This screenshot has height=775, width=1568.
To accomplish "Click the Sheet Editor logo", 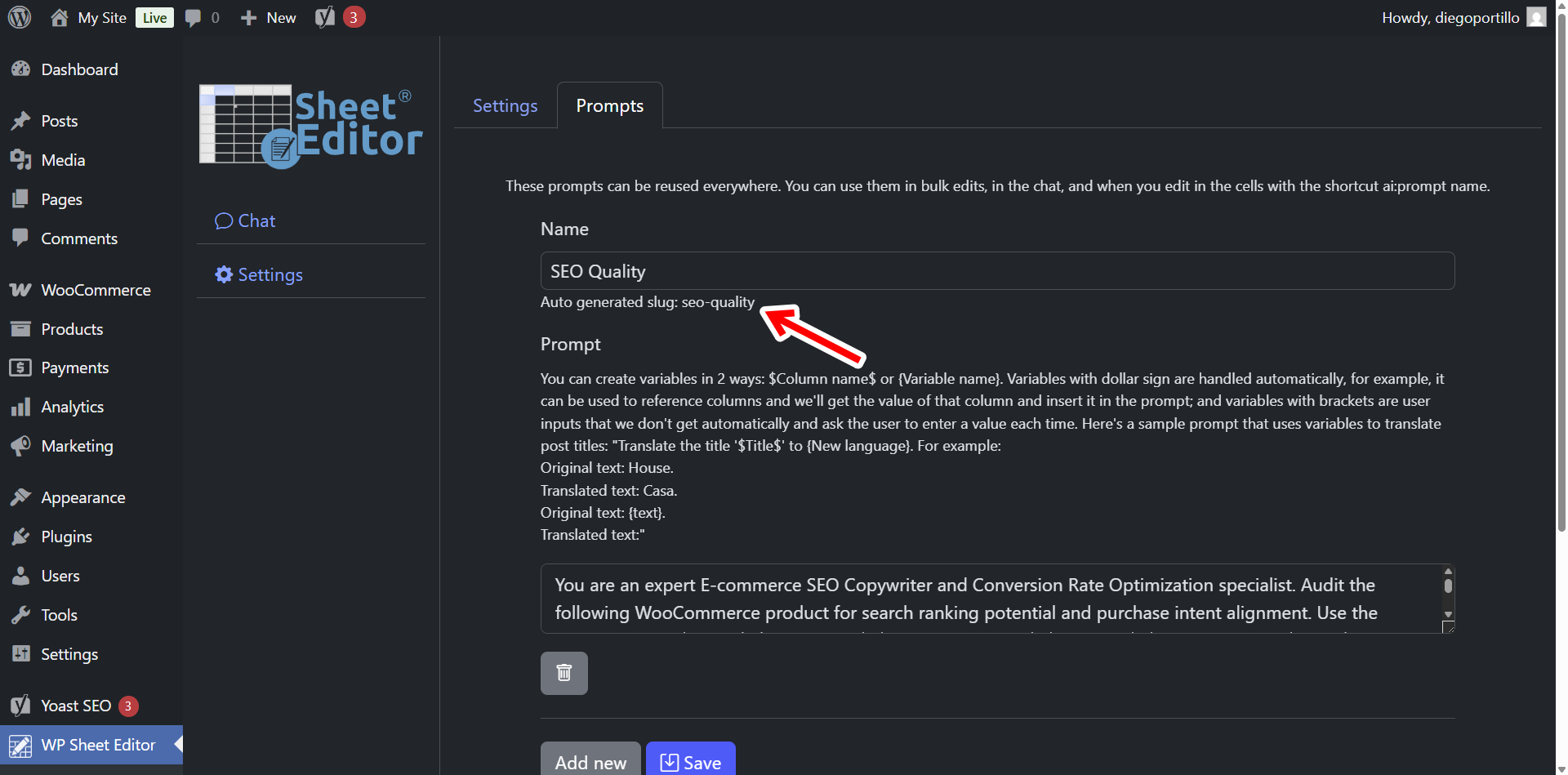I will 310,127.
